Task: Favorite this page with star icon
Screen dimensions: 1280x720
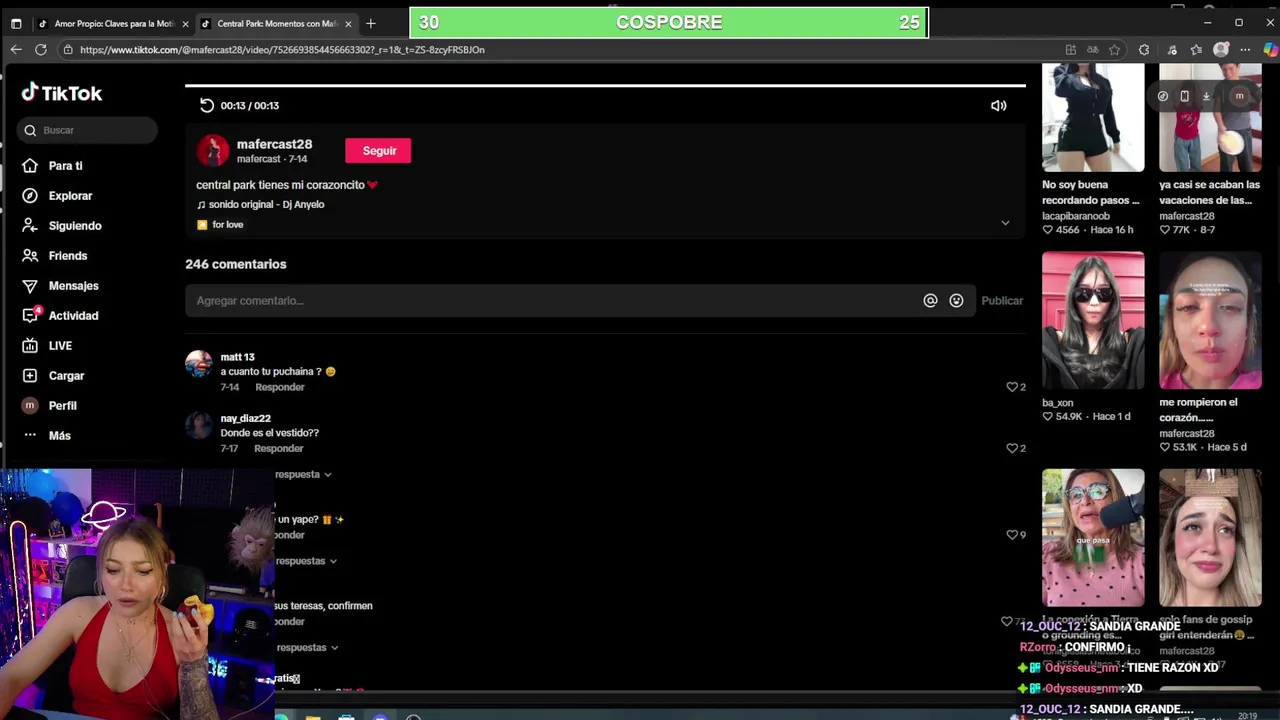Action: click(1115, 49)
